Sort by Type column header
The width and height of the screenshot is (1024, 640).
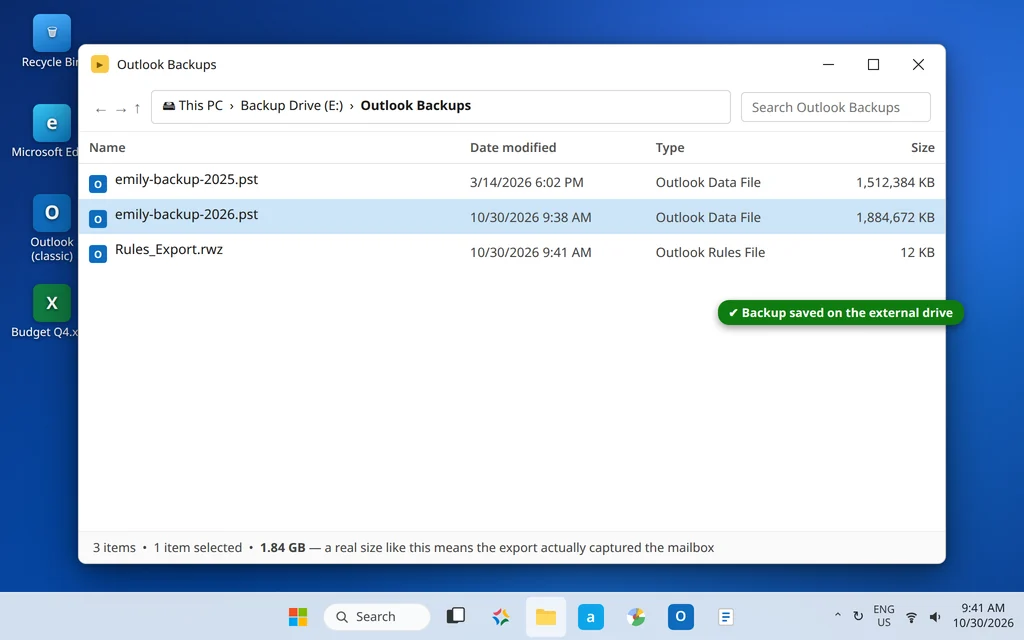(x=669, y=148)
